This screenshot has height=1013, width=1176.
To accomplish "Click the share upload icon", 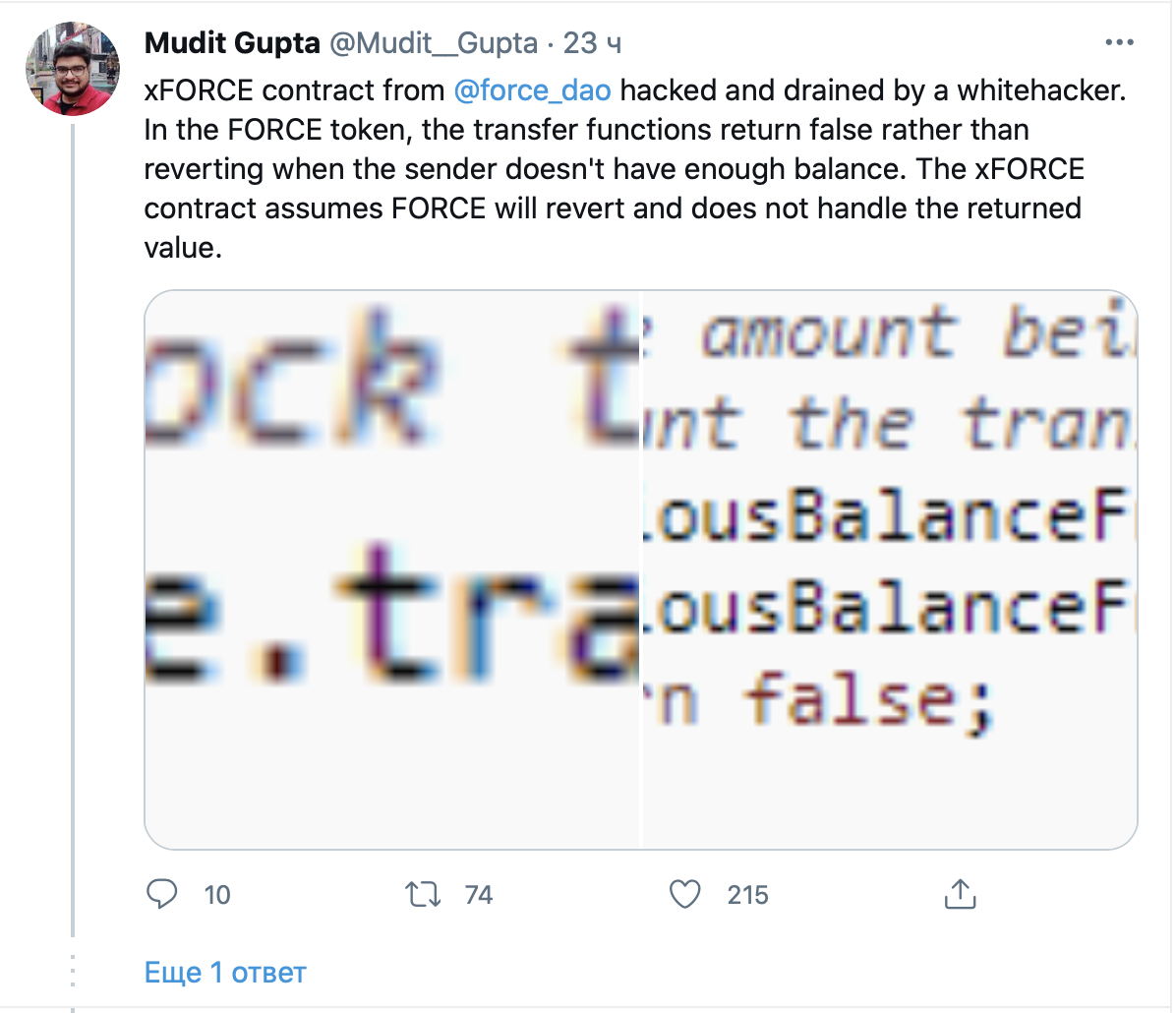I will (x=959, y=894).
